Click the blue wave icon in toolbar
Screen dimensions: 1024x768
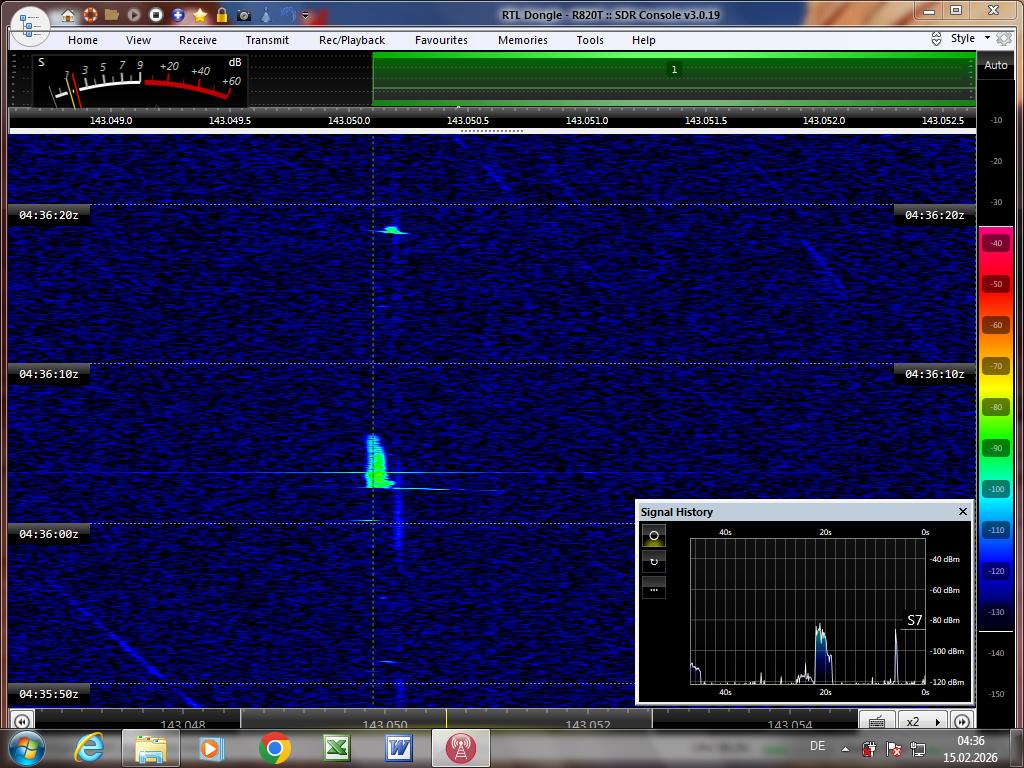pyautogui.click(x=288, y=14)
